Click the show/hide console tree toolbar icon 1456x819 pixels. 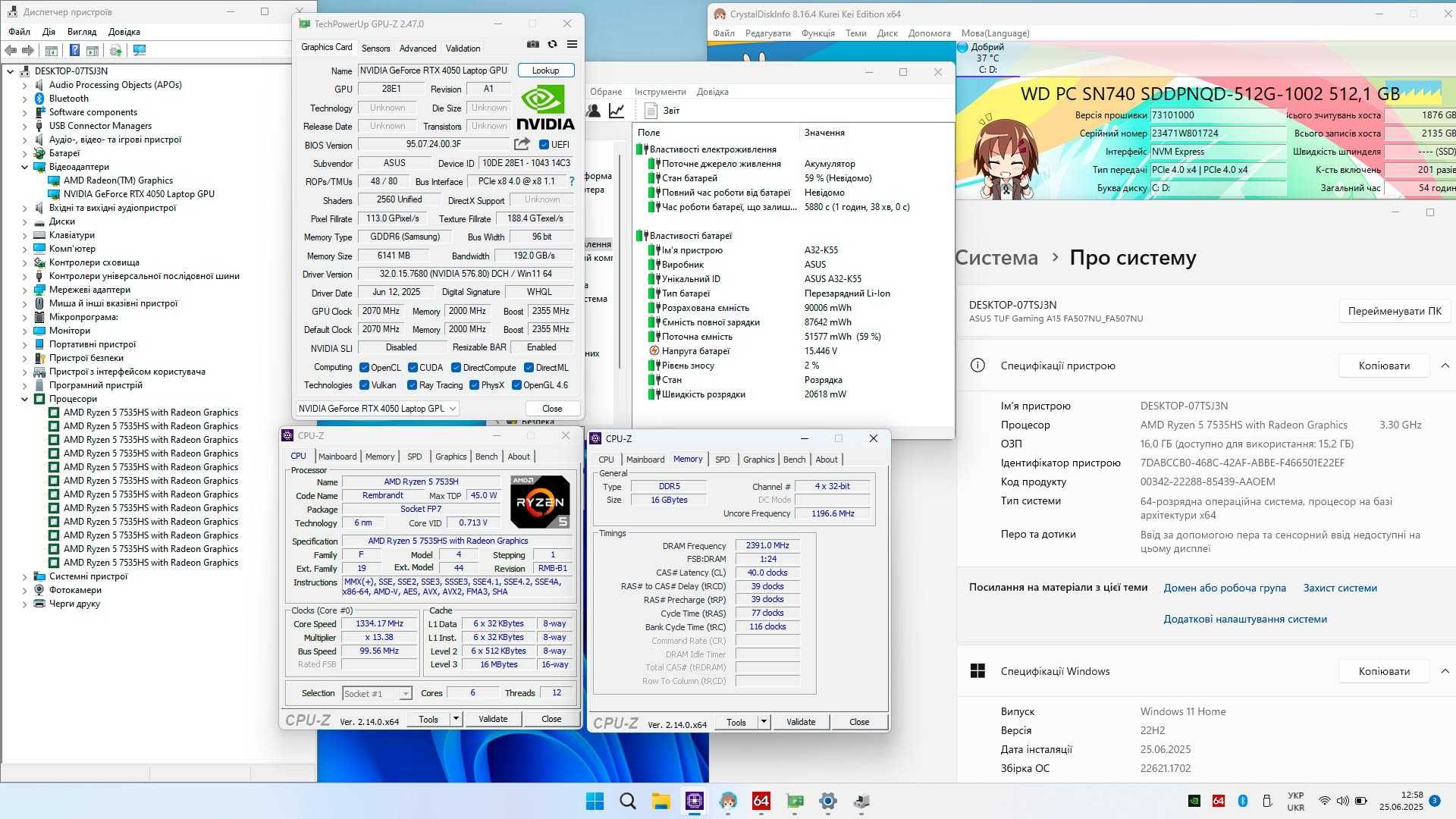click(52, 50)
